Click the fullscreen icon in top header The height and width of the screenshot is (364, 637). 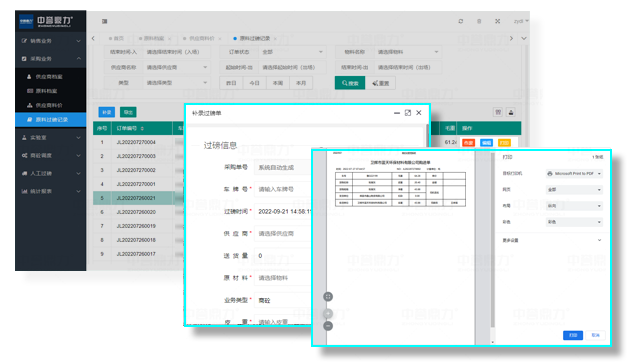pyautogui.click(x=497, y=21)
